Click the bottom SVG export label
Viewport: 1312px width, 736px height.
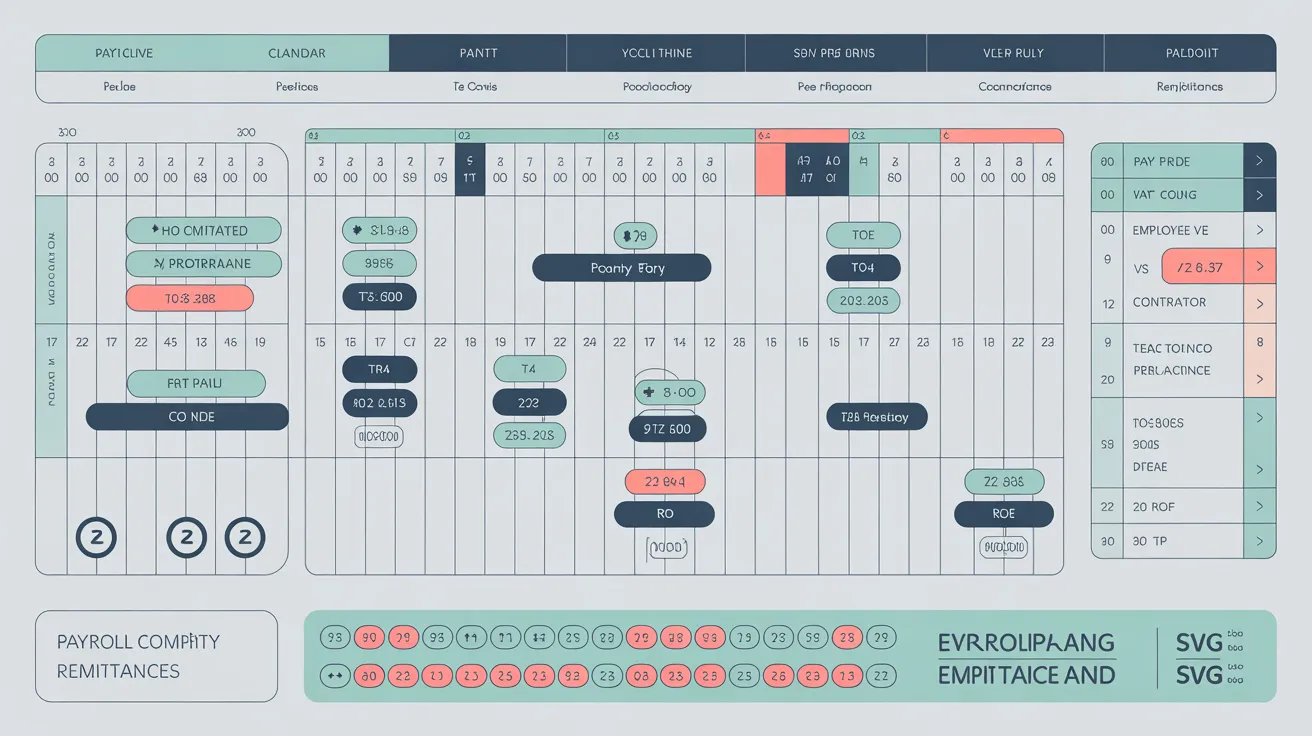[x=1199, y=675]
